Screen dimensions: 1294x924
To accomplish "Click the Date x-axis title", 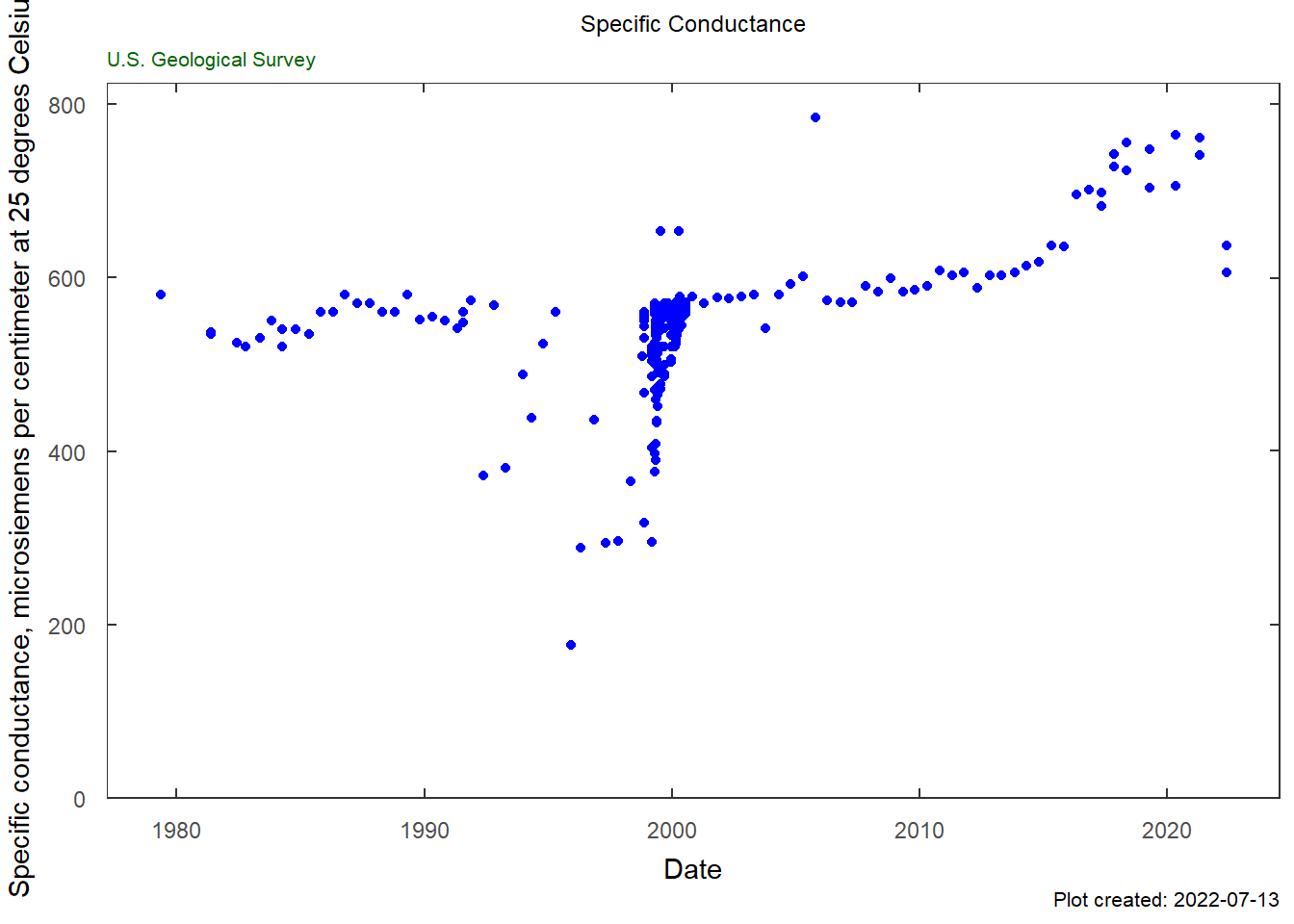I will [x=692, y=869].
